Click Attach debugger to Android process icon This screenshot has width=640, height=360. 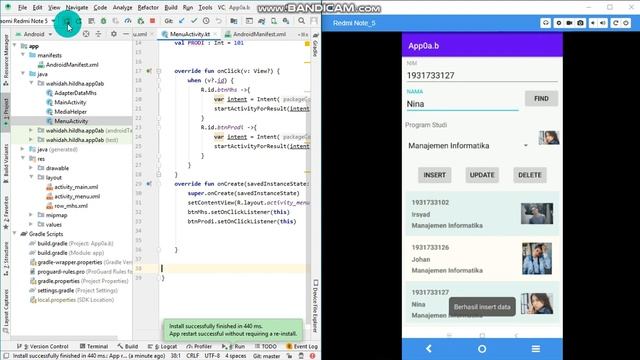(x=140, y=21)
